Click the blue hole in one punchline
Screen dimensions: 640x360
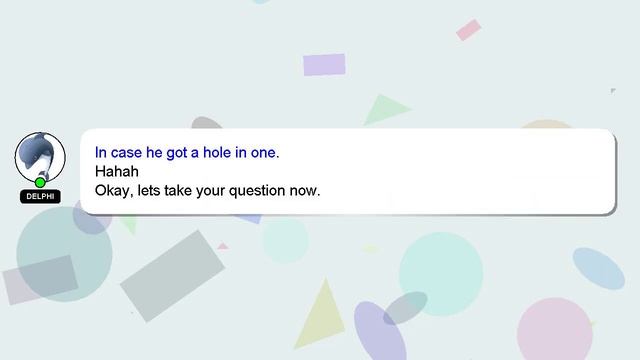click(x=187, y=153)
